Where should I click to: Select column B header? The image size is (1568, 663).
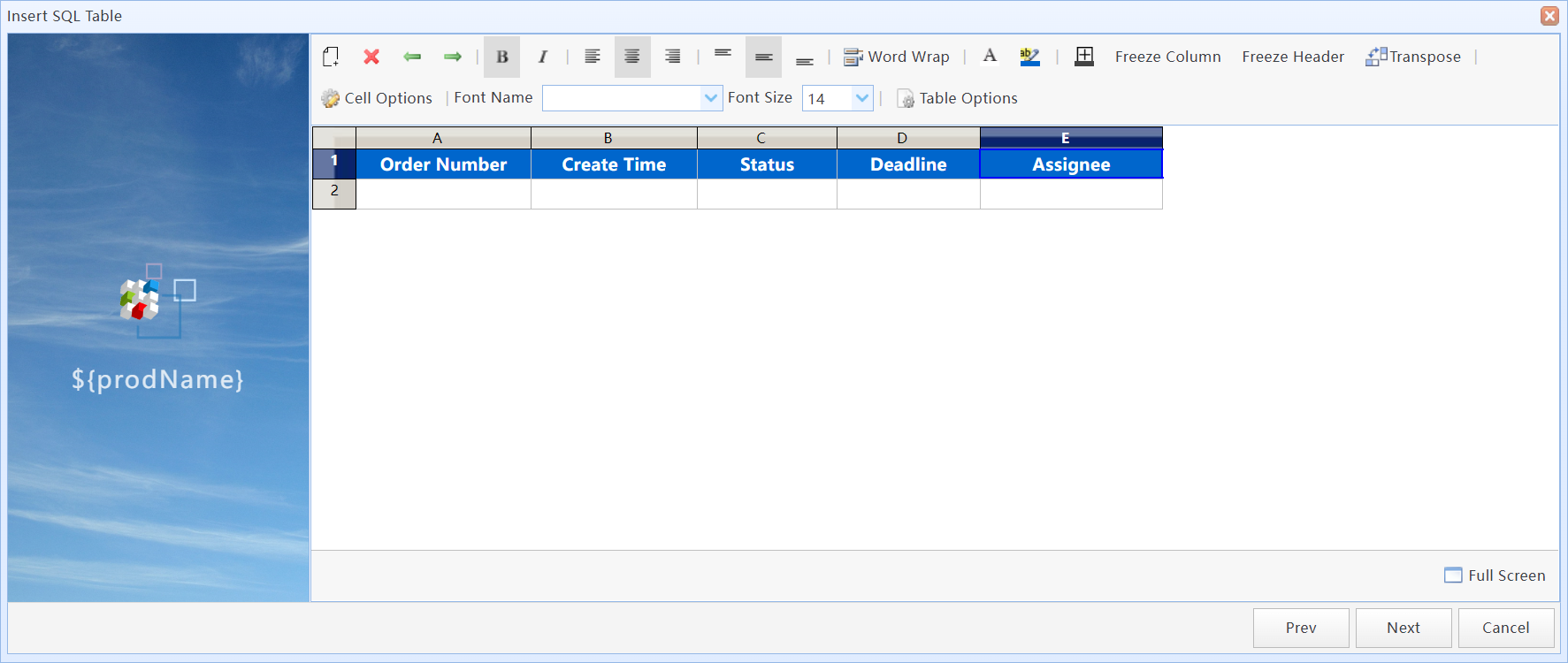614,138
